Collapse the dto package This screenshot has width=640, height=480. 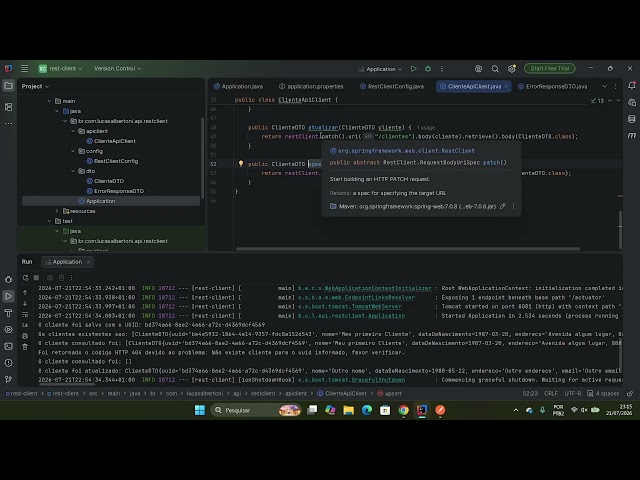pos(73,171)
